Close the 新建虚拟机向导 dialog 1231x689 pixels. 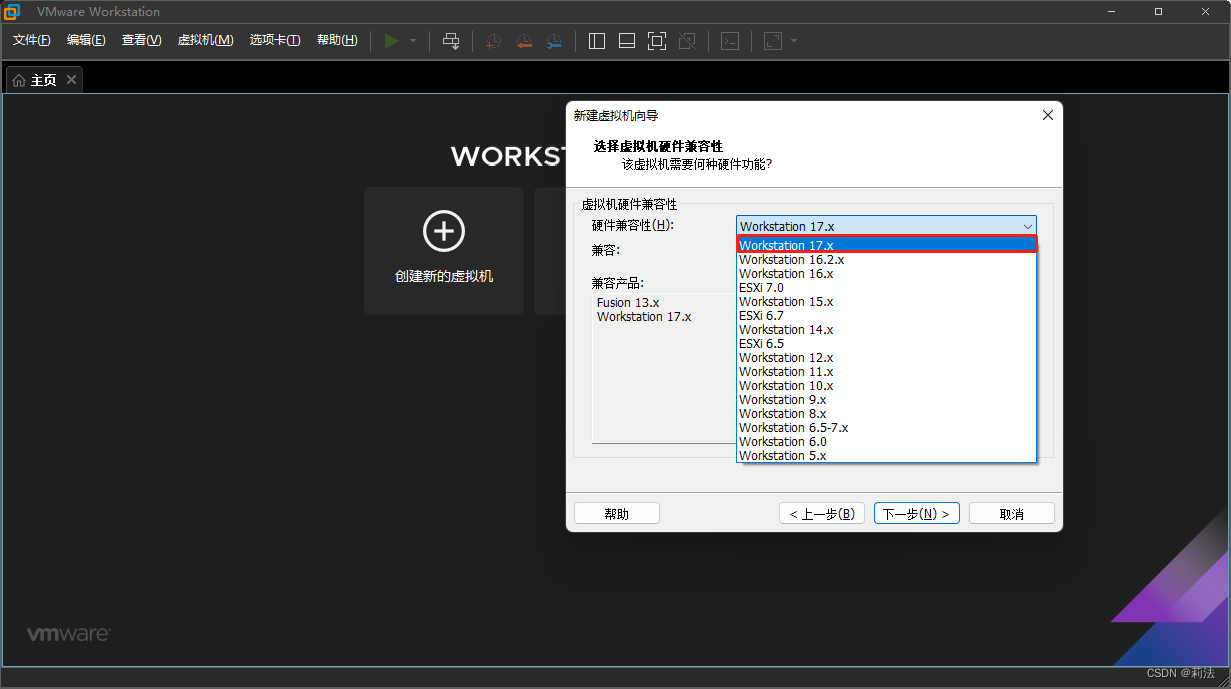[1048, 115]
